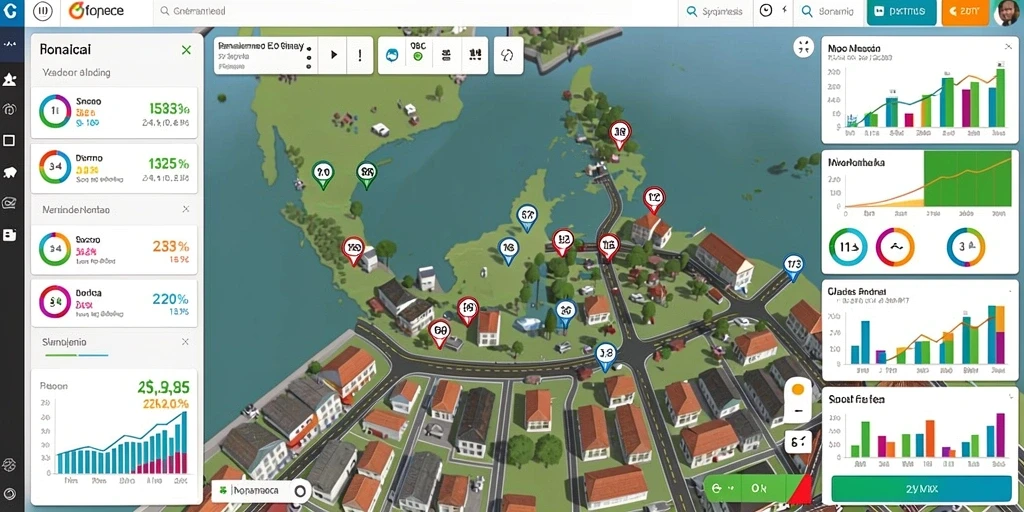This screenshot has height=512, width=1024.
Task: Click the clock icon in the top bar
Action: point(767,11)
